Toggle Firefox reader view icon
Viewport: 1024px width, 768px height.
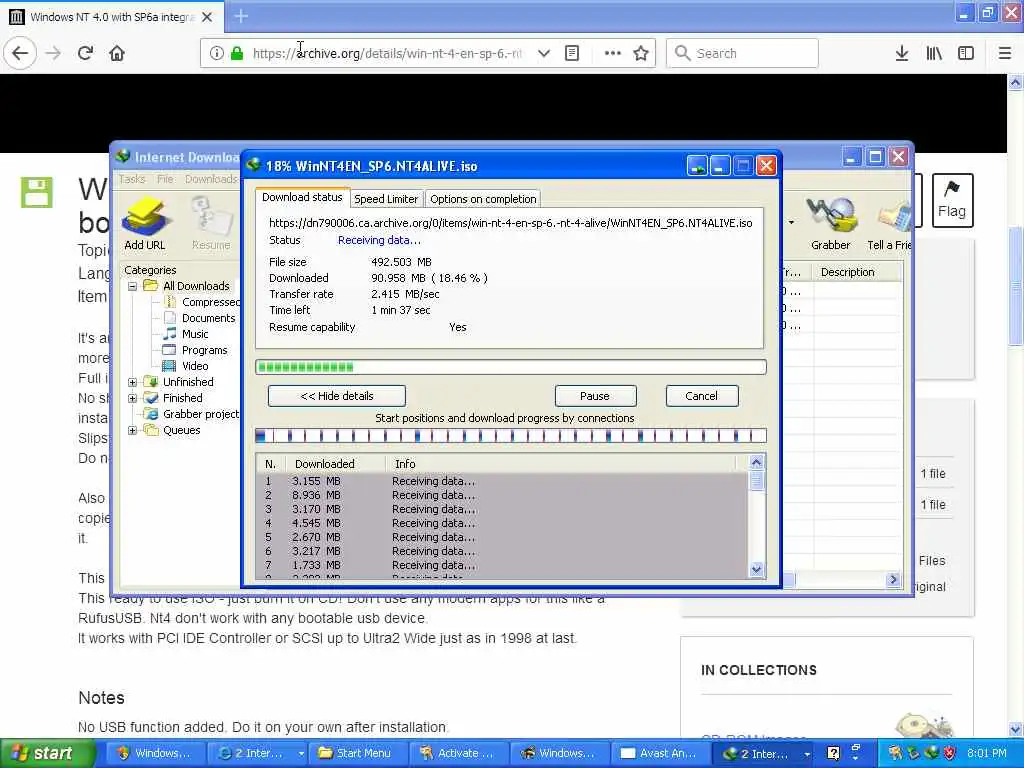pyautogui.click(x=571, y=54)
